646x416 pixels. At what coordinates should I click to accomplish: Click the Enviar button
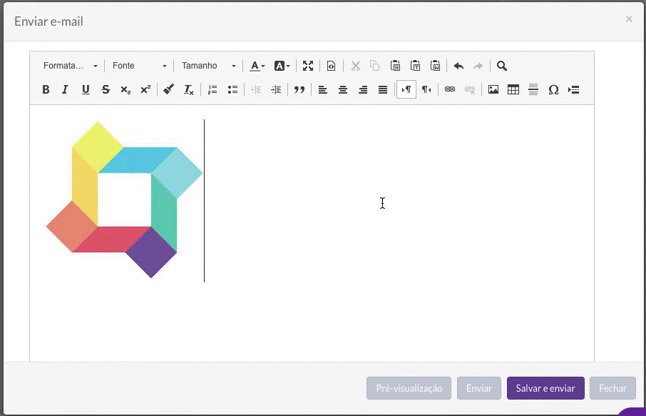(x=479, y=388)
